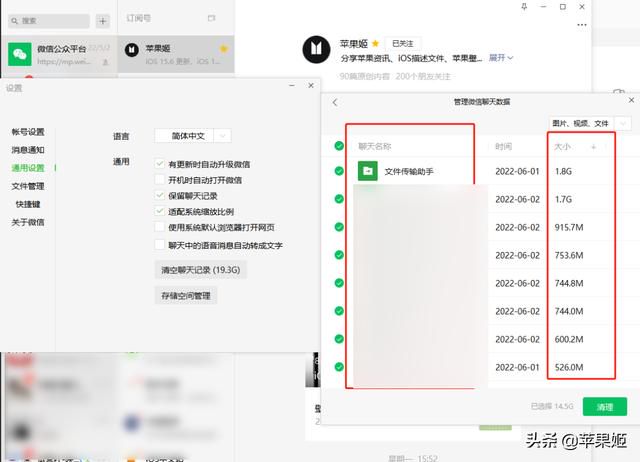
Task: Click 存储空间管理 button
Action: pos(186,295)
